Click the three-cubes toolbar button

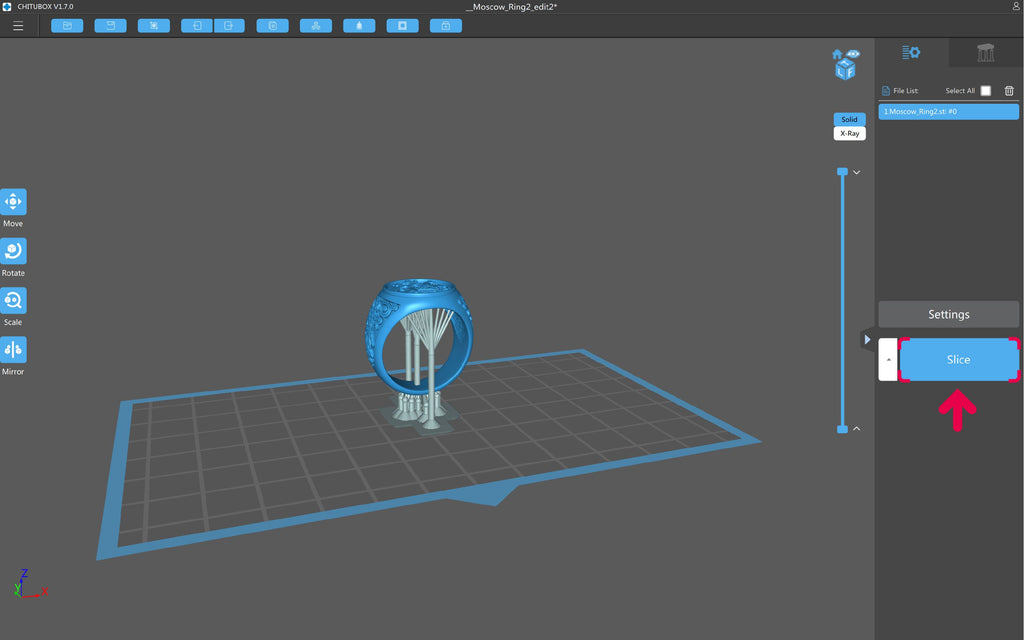point(316,25)
